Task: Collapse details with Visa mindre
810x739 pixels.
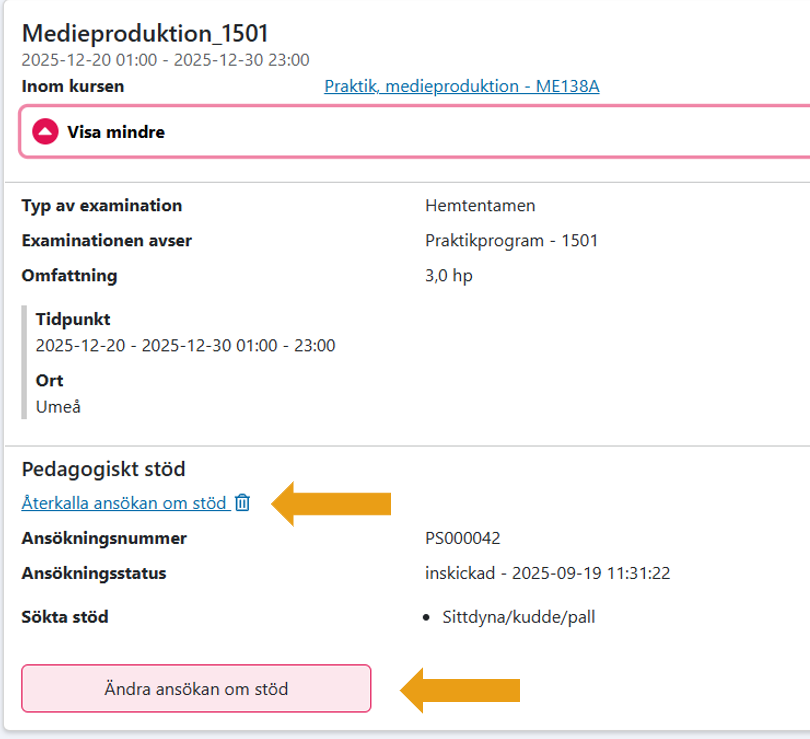Action: 115,131
